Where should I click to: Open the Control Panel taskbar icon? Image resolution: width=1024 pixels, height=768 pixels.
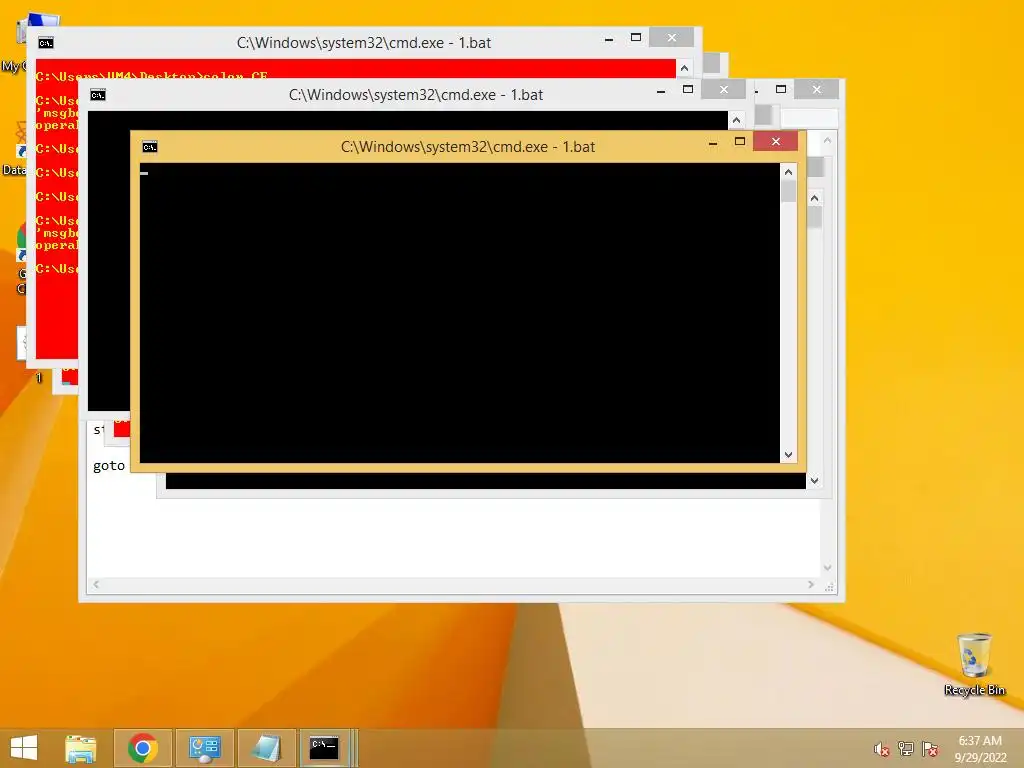205,748
